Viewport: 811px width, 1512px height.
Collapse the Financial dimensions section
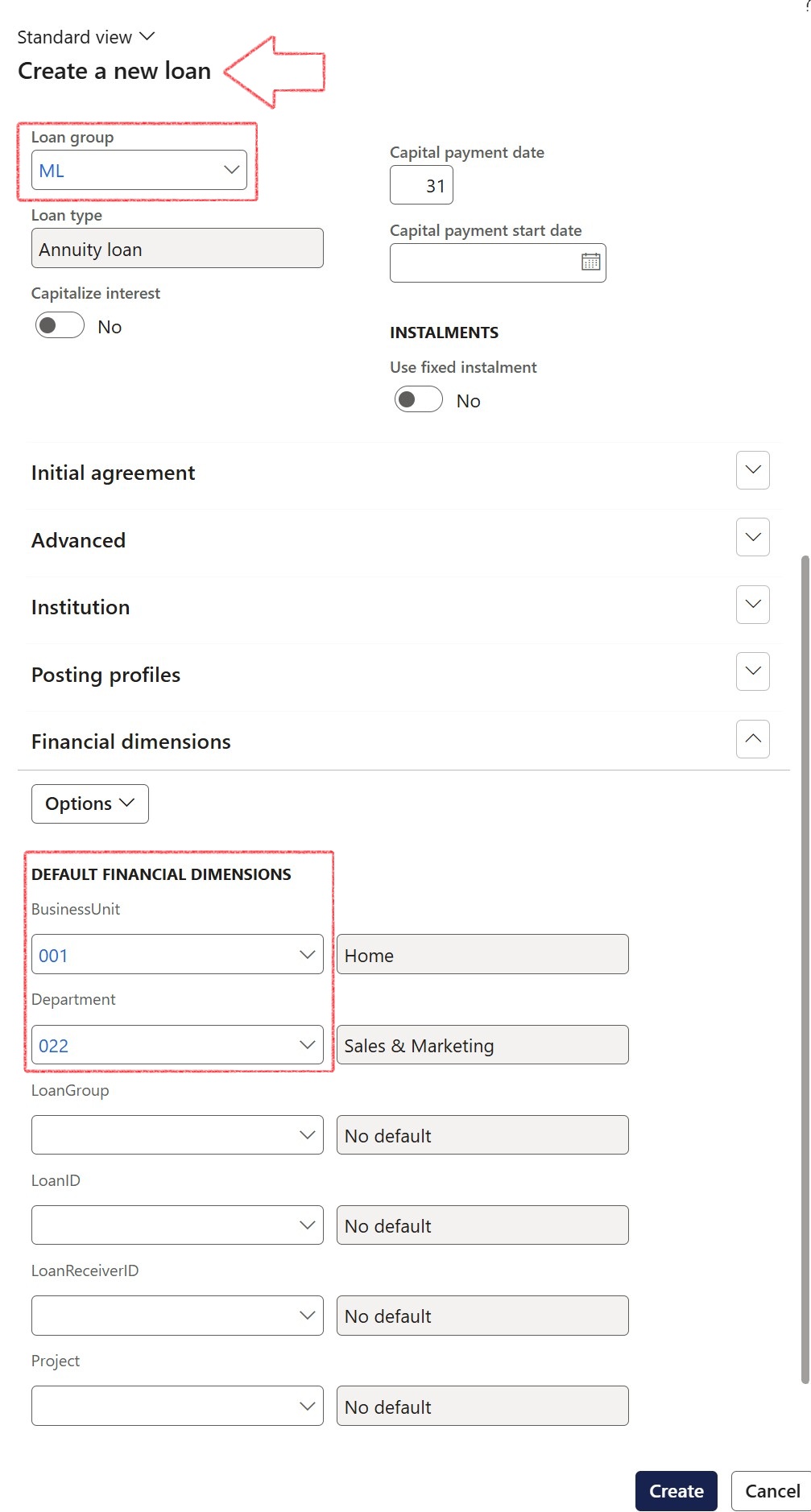pyautogui.click(x=751, y=738)
